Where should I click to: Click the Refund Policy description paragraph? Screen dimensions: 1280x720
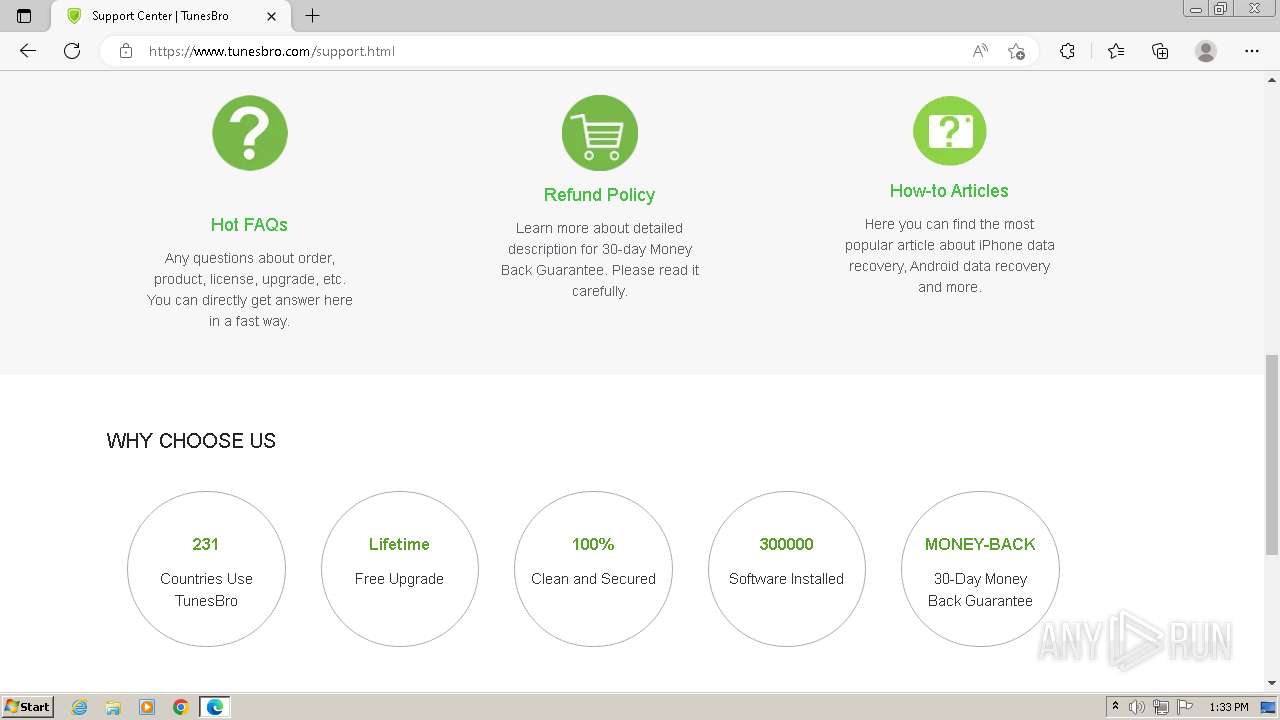click(600, 260)
